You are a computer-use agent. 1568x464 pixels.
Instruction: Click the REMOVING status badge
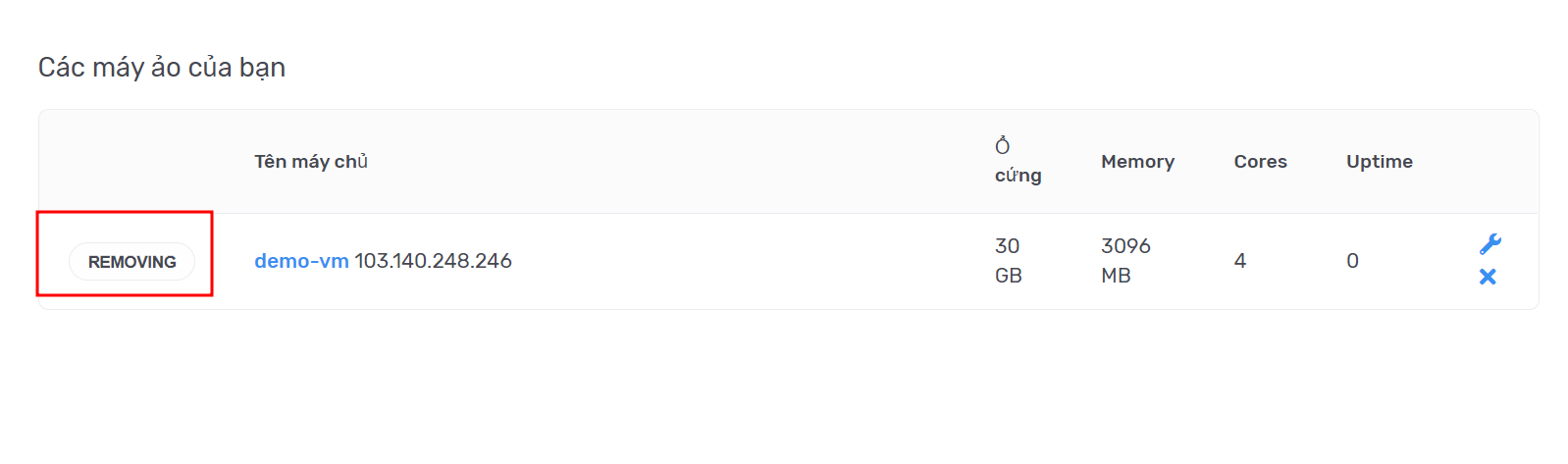131,262
